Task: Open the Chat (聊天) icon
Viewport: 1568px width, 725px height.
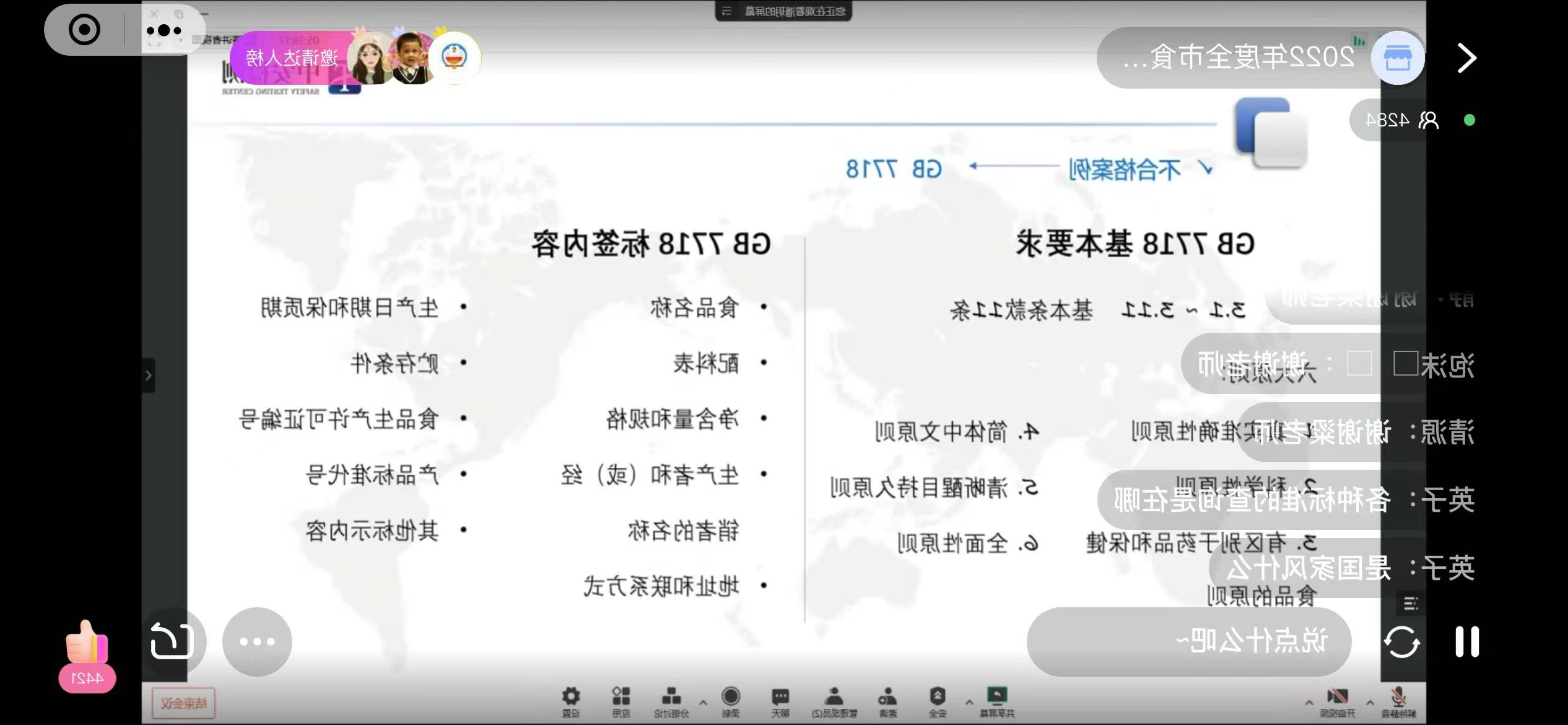Action: 780,698
